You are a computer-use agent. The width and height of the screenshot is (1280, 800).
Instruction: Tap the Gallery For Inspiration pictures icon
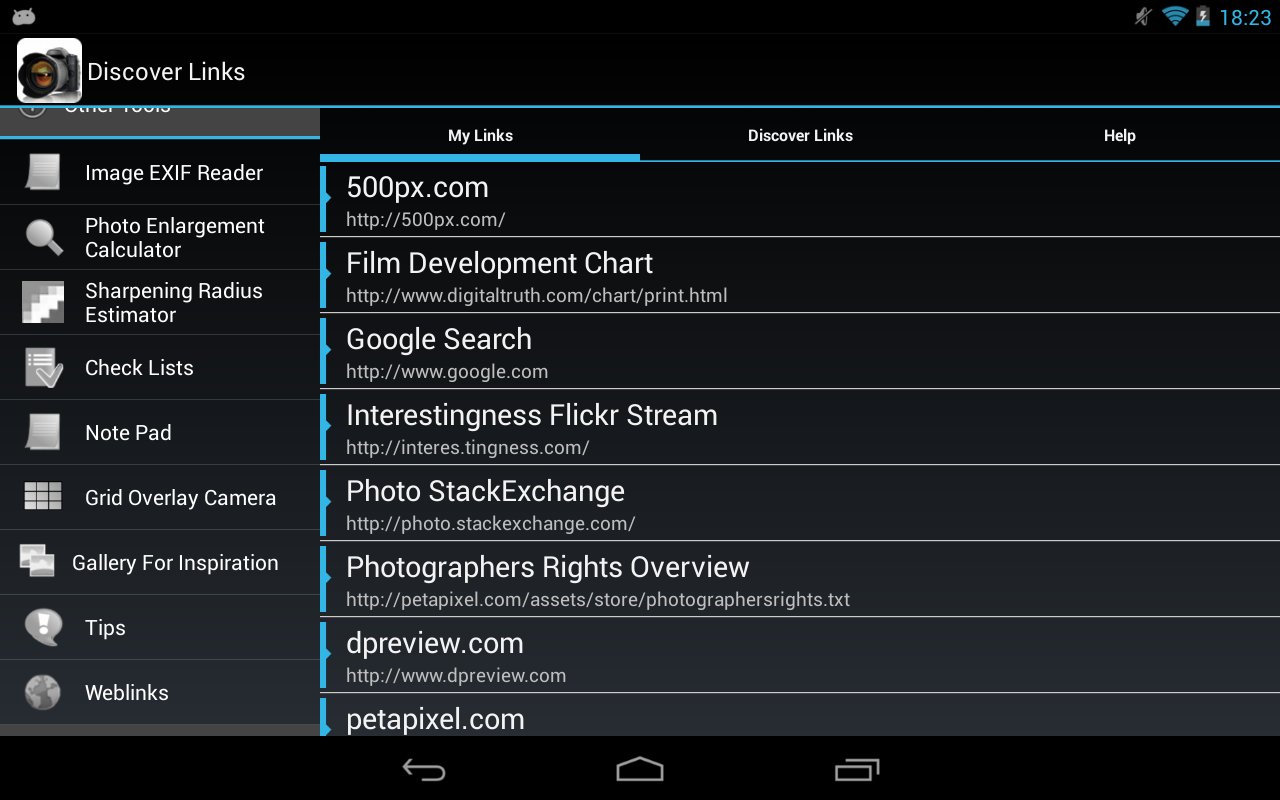37,562
